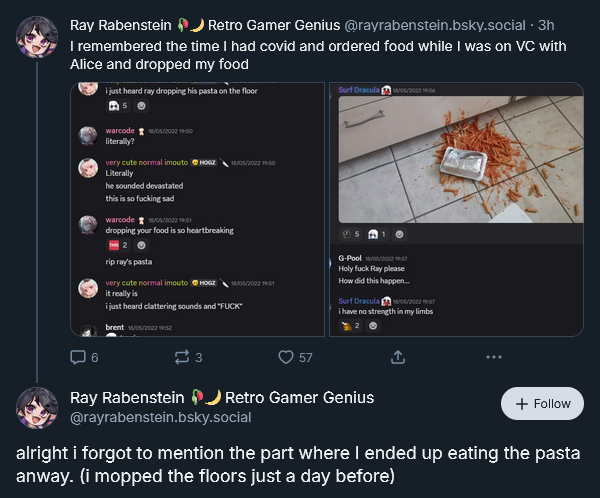This screenshot has height=498, width=600.
Task: Click the reply comment icon
Action: click(x=78, y=357)
